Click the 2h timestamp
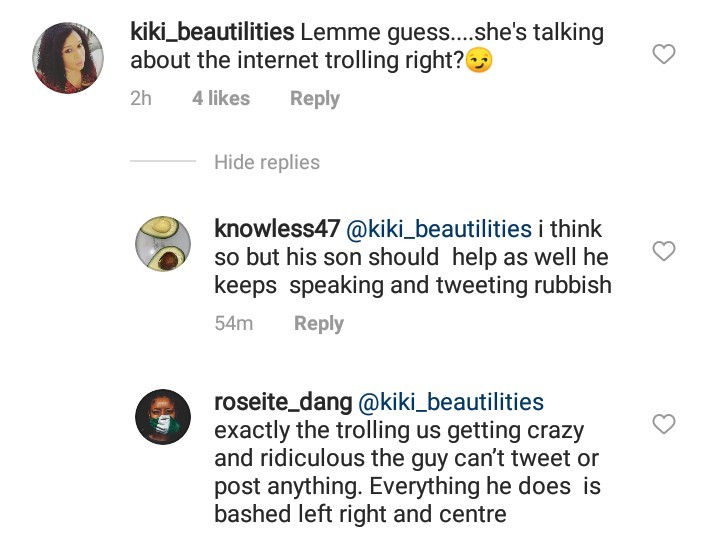 (x=141, y=99)
